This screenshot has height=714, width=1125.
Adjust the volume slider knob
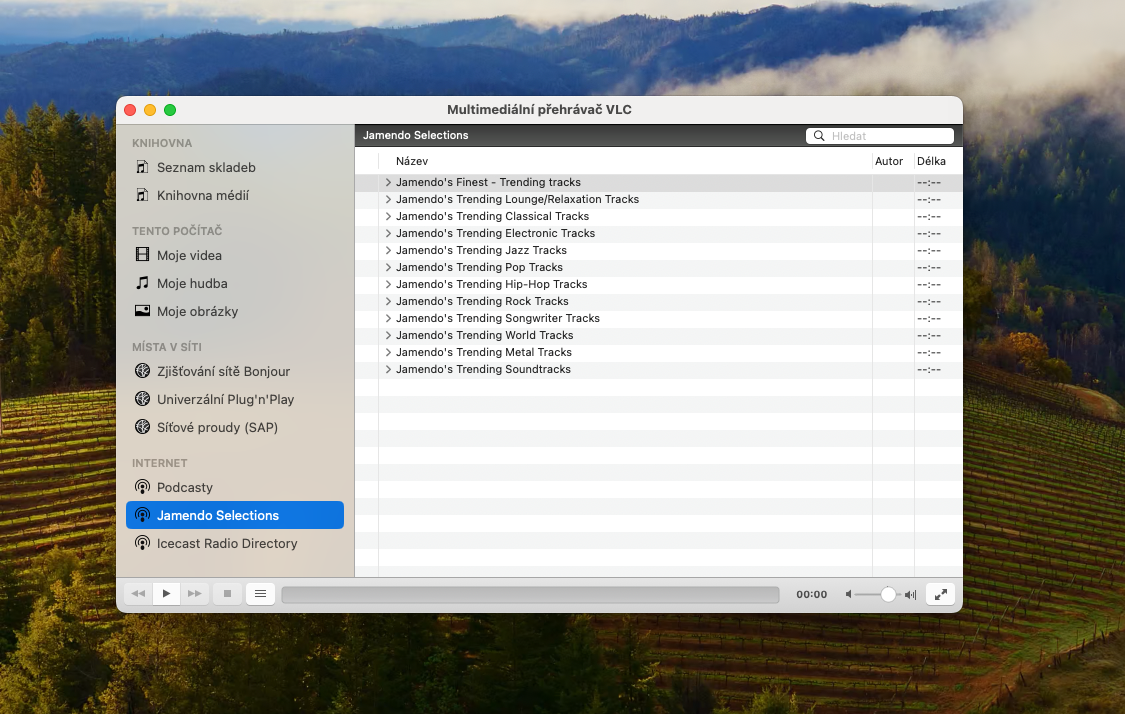point(888,594)
